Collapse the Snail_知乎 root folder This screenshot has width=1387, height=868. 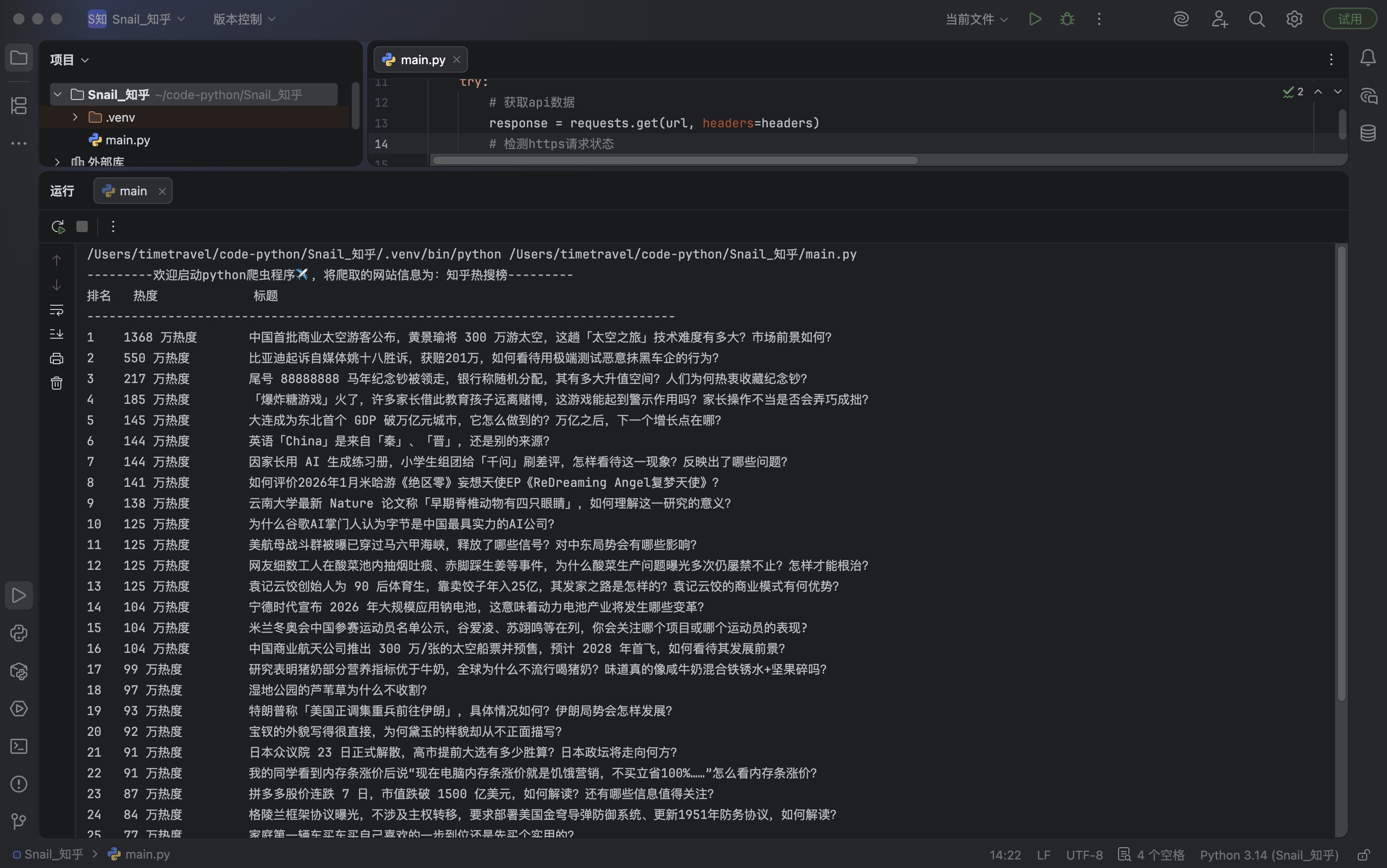[x=58, y=94]
